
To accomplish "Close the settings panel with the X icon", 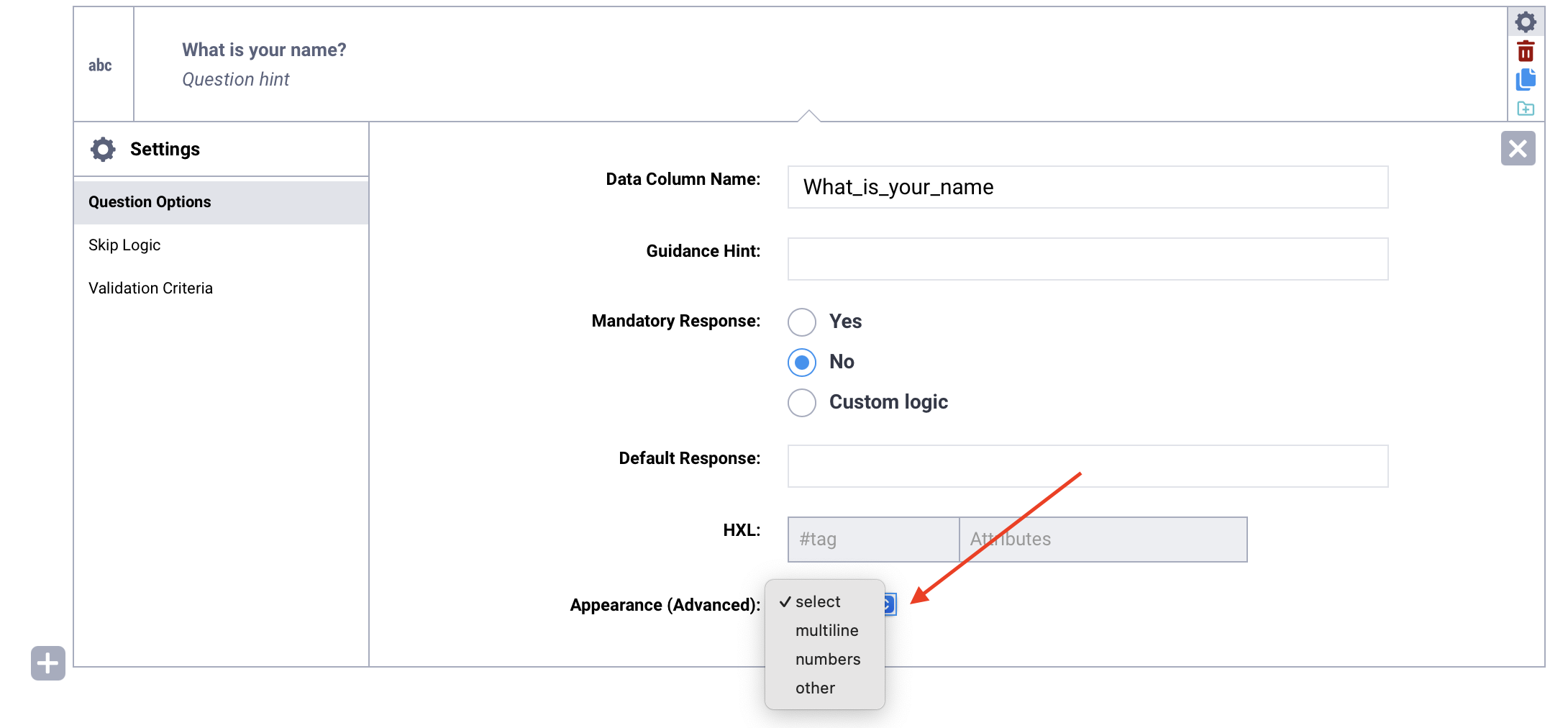I will pos(1518,149).
